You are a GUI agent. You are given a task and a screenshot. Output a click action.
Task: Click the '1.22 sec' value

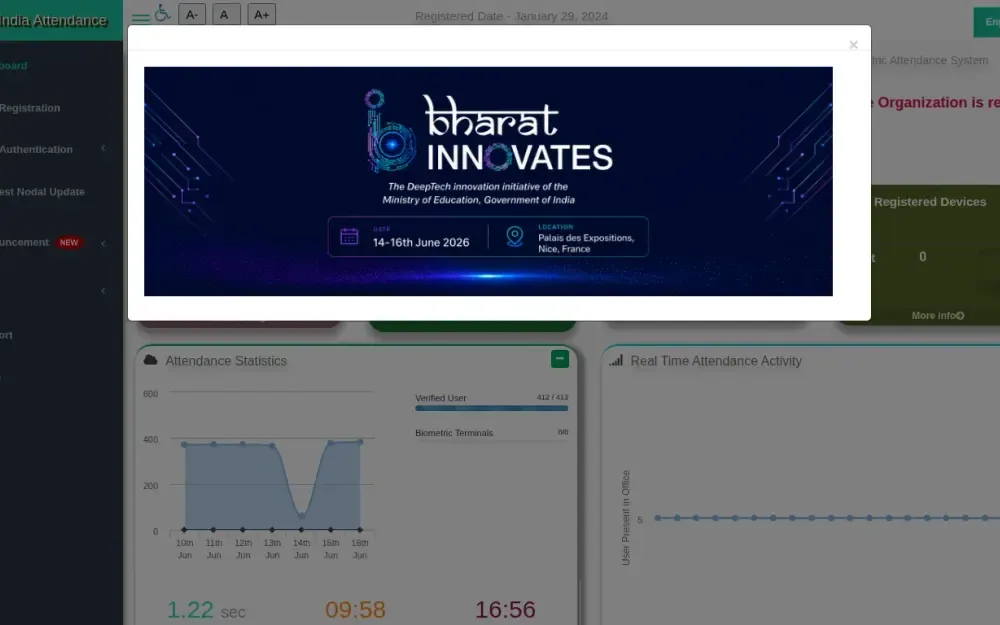click(206, 610)
